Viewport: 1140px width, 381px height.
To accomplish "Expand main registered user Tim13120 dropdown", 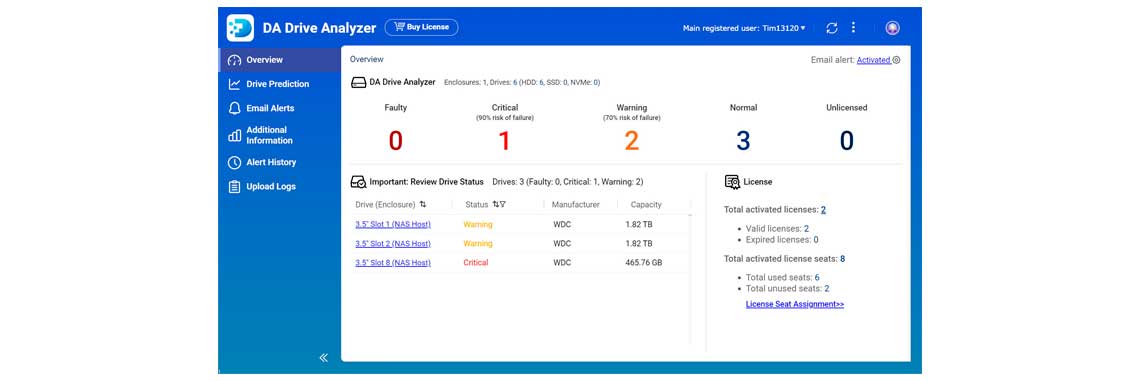I will (744, 28).
